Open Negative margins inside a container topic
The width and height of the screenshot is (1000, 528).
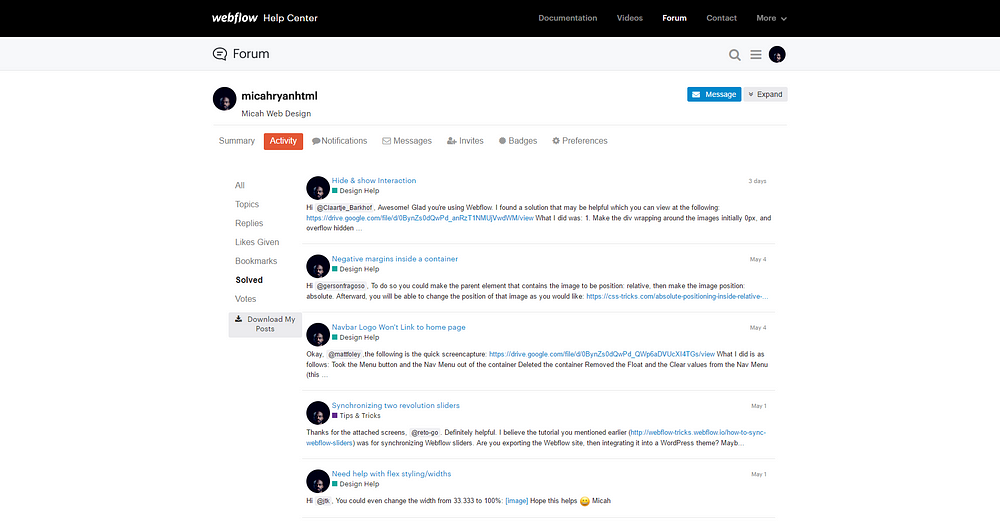click(x=395, y=259)
